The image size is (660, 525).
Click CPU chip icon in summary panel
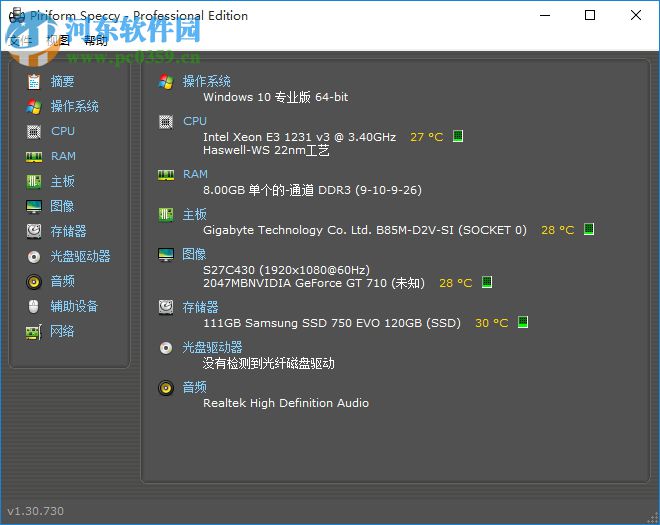pyautogui.click(x=166, y=122)
